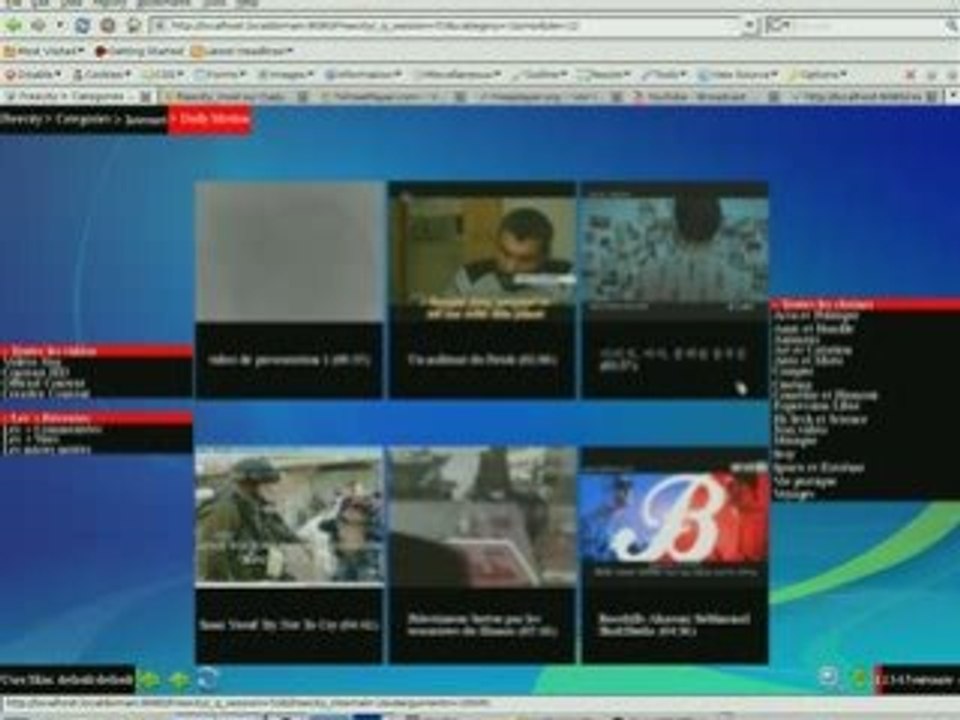Open the big letter B video thumbnail
The image size is (960, 720).
(675, 518)
